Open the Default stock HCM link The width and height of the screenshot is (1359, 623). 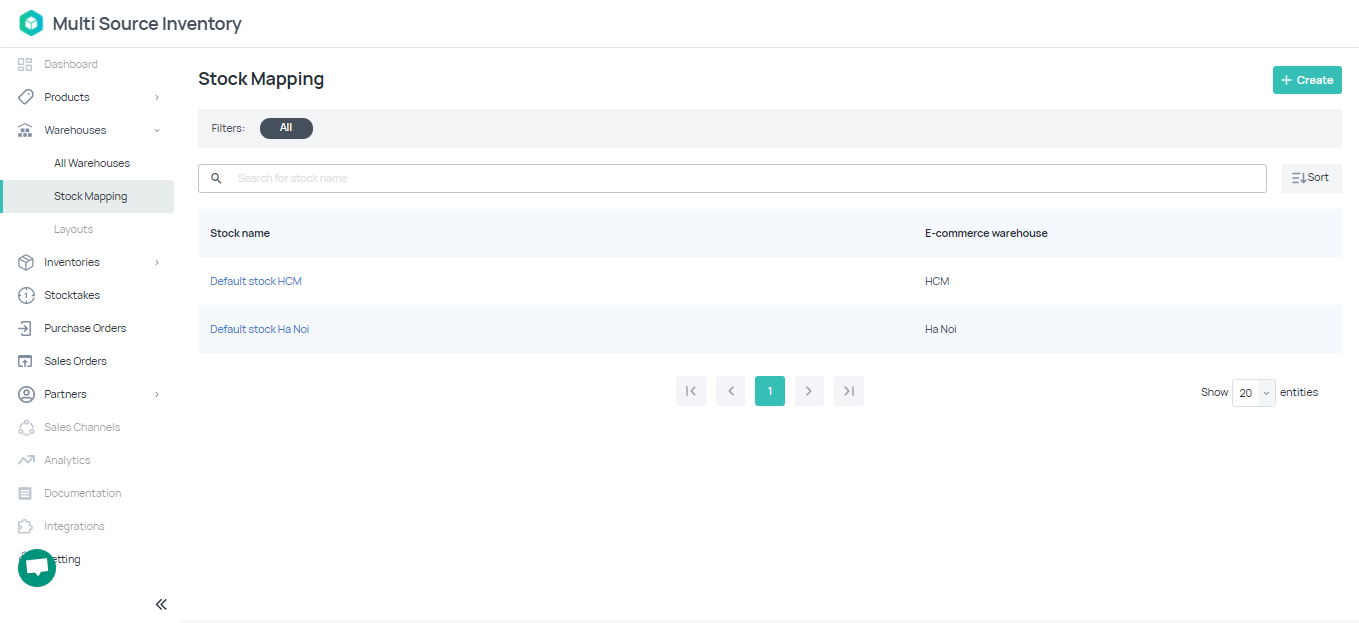coord(256,281)
